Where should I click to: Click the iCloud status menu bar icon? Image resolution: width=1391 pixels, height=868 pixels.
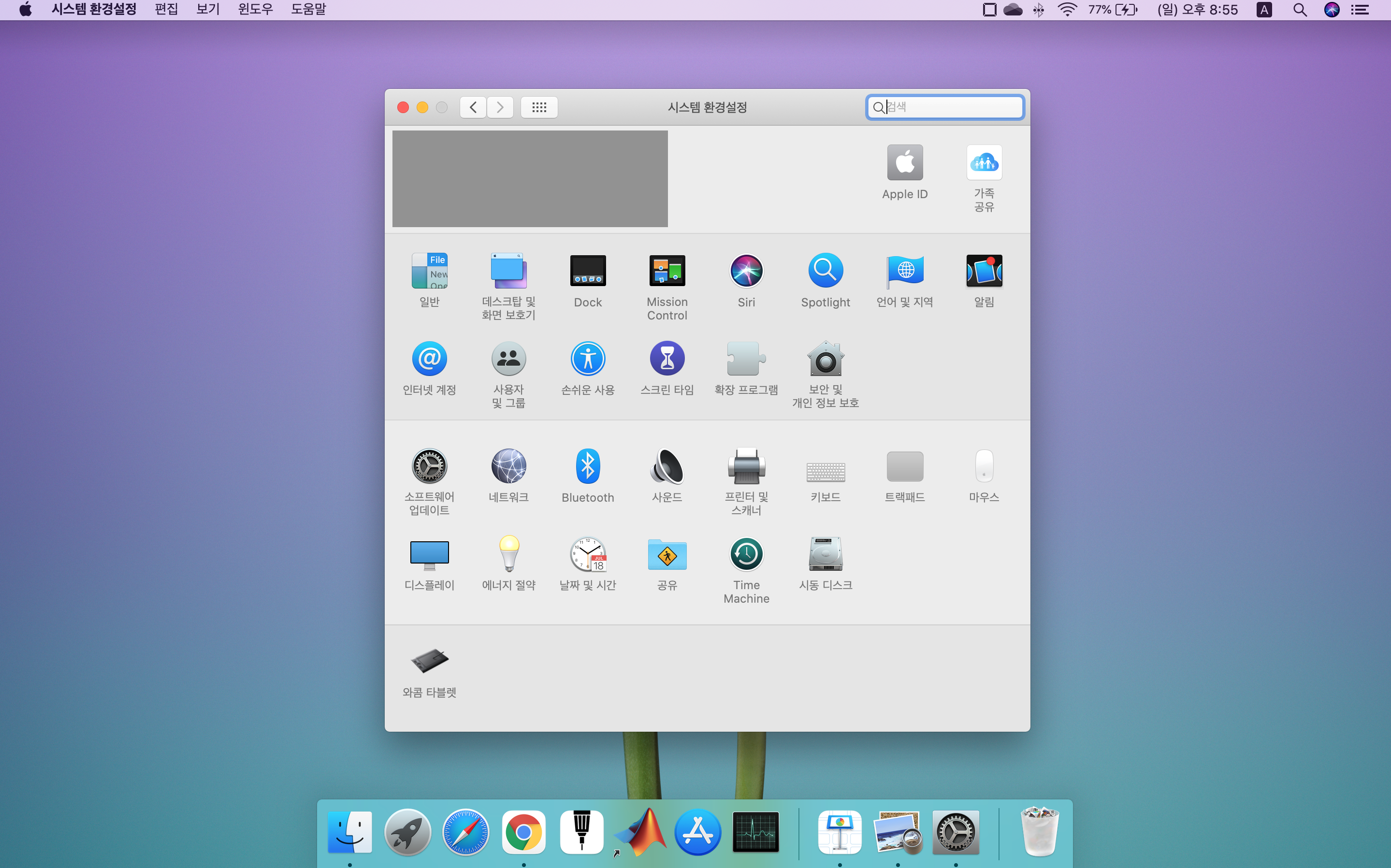click(x=1013, y=10)
